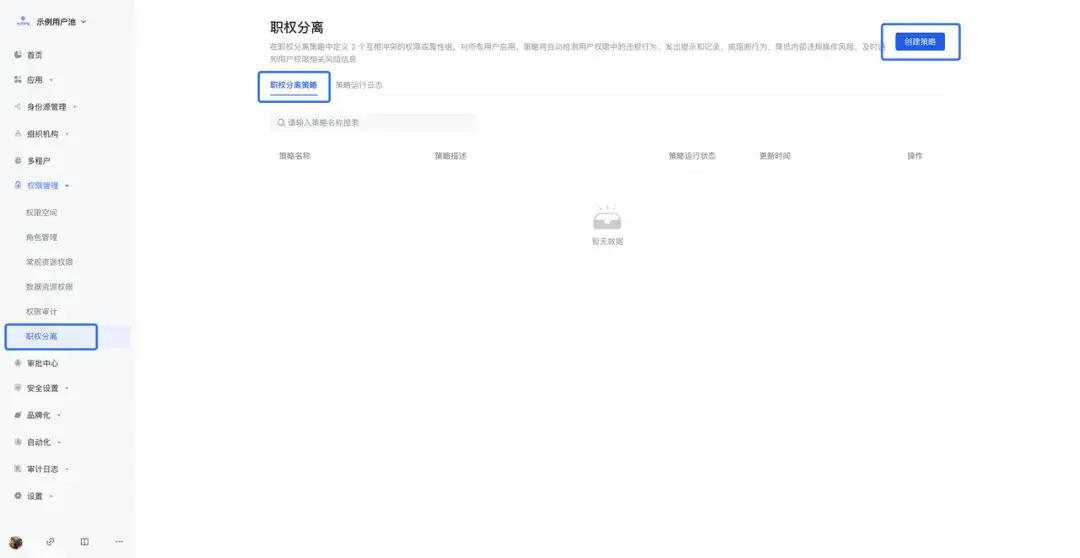Click the 安全设置 shield icon
This screenshot has height=558, width=1080.
(18, 388)
